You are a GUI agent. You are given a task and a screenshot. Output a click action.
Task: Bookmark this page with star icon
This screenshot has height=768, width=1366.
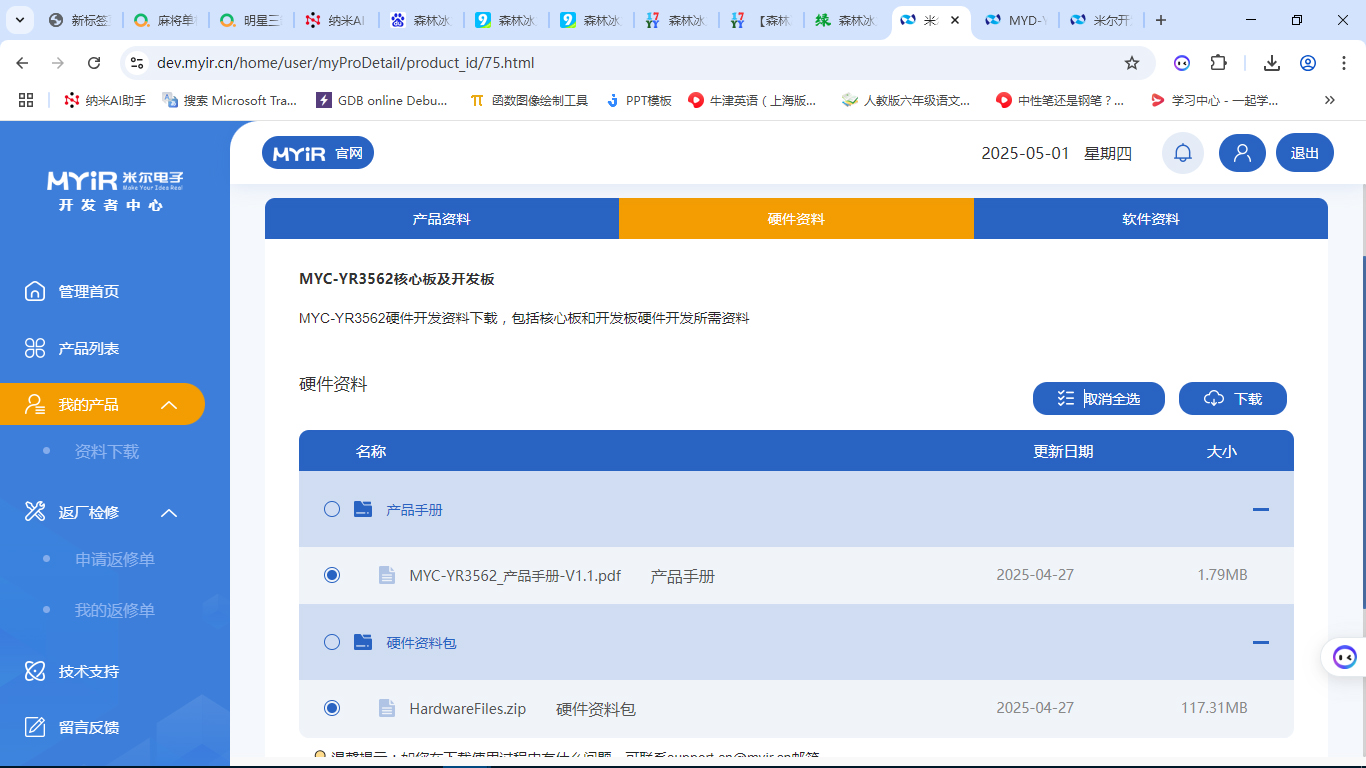click(1132, 63)
